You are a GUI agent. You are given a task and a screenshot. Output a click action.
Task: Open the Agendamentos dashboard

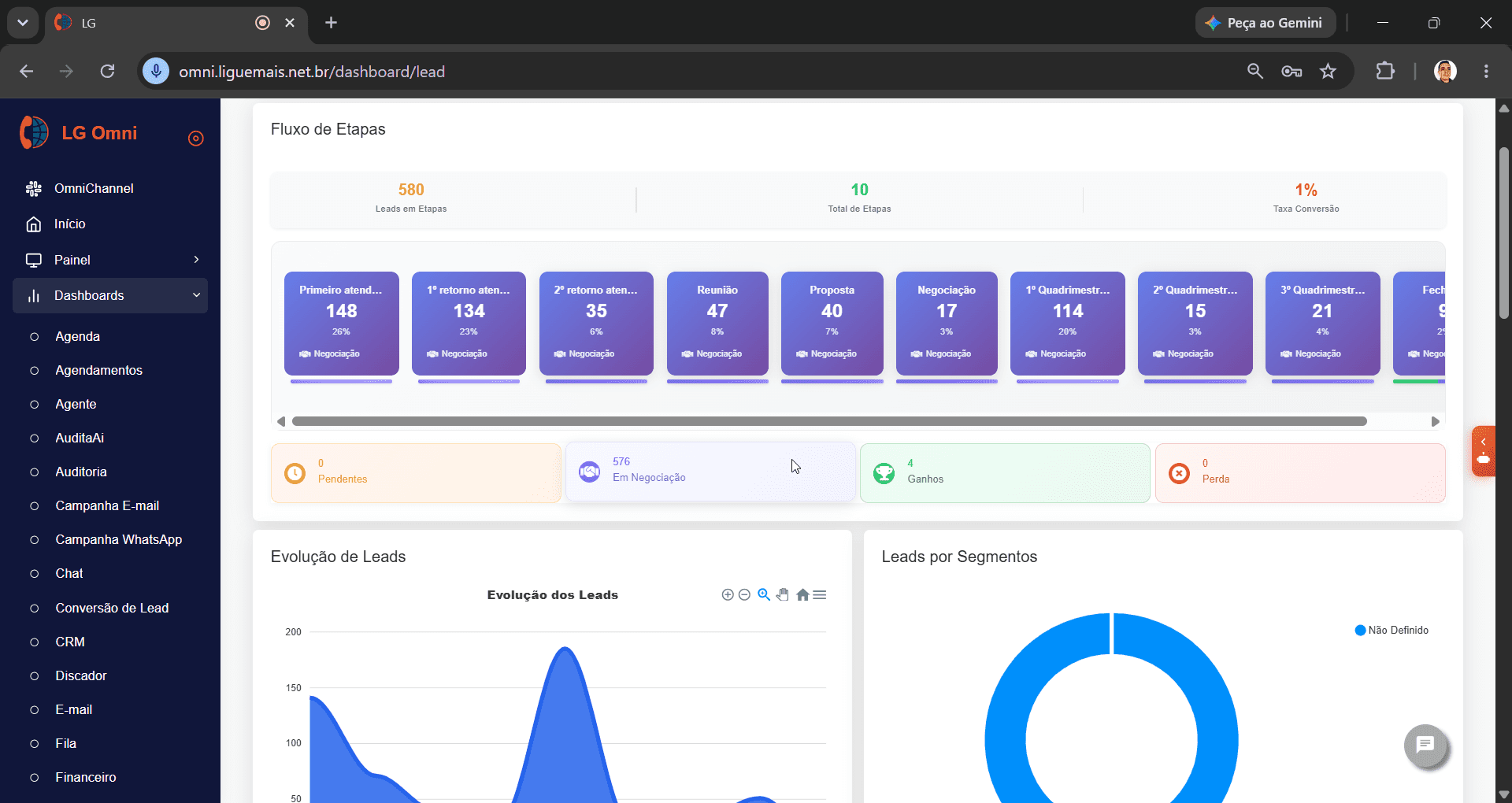pyautogui.click(x=98, y=370)
